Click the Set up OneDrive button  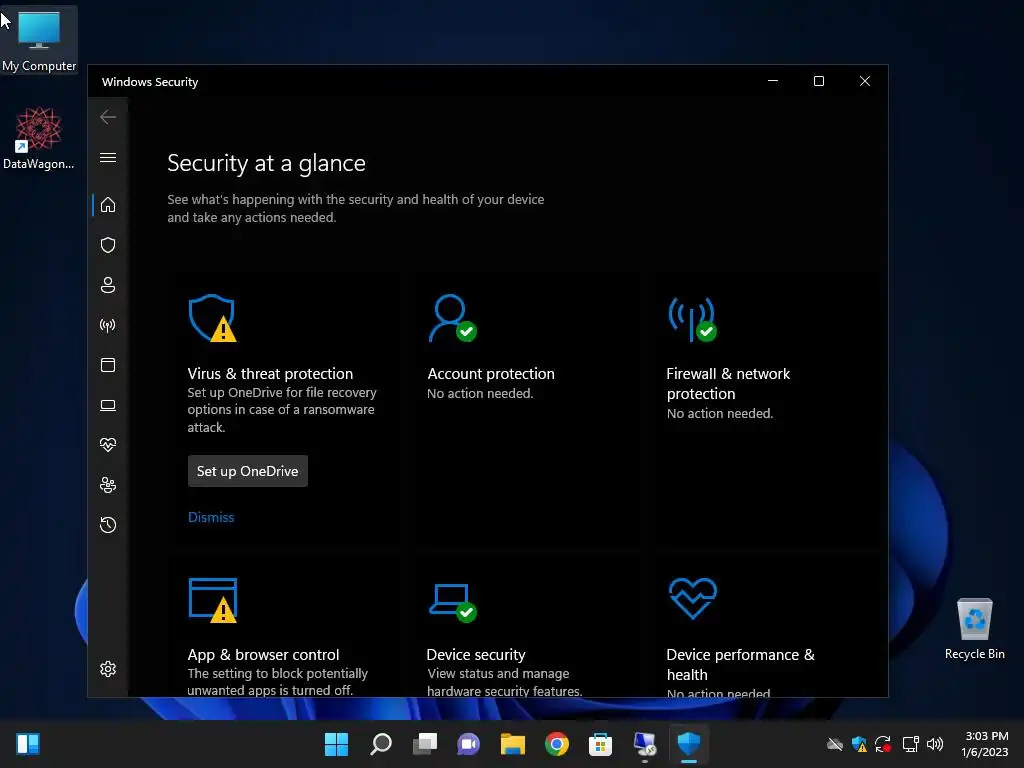pos(248,471)
